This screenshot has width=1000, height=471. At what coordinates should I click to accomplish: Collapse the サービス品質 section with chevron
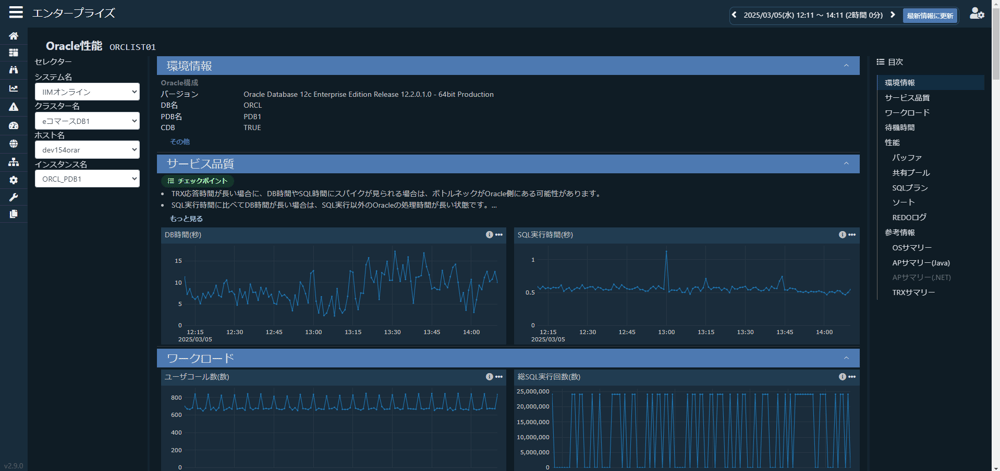846,164
